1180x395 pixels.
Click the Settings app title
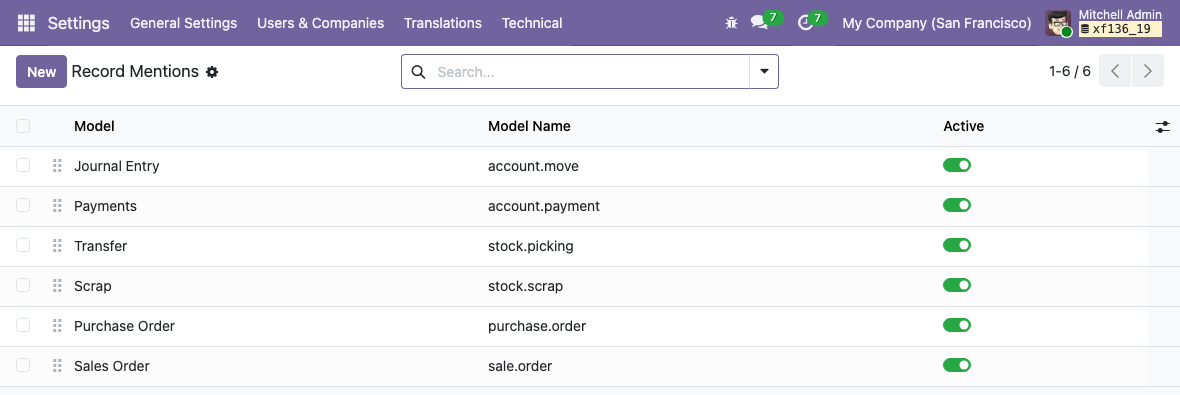tap(79, 23)
